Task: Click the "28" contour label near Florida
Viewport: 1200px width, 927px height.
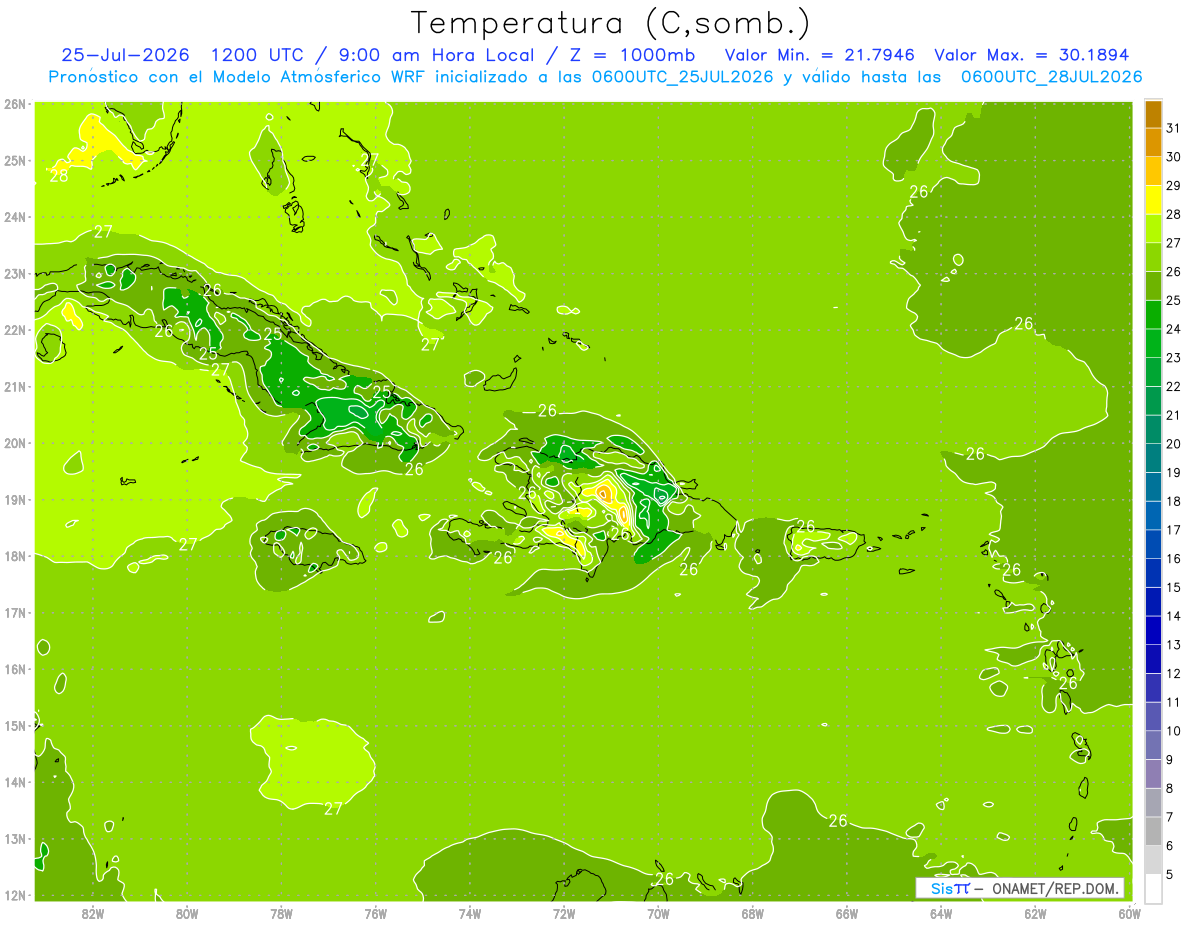Action: pyautogui.click(x=58, y=176)
